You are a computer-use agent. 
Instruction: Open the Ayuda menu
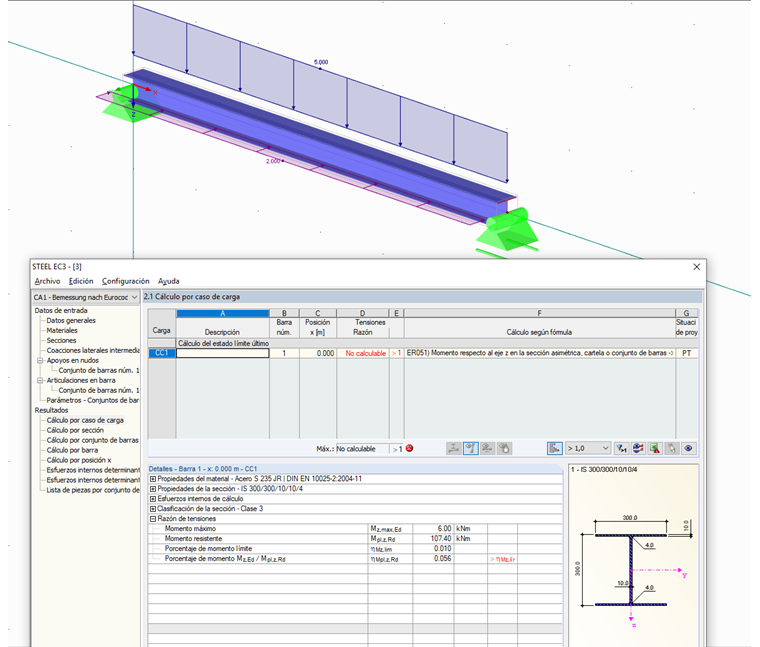(x=169, y=281)
